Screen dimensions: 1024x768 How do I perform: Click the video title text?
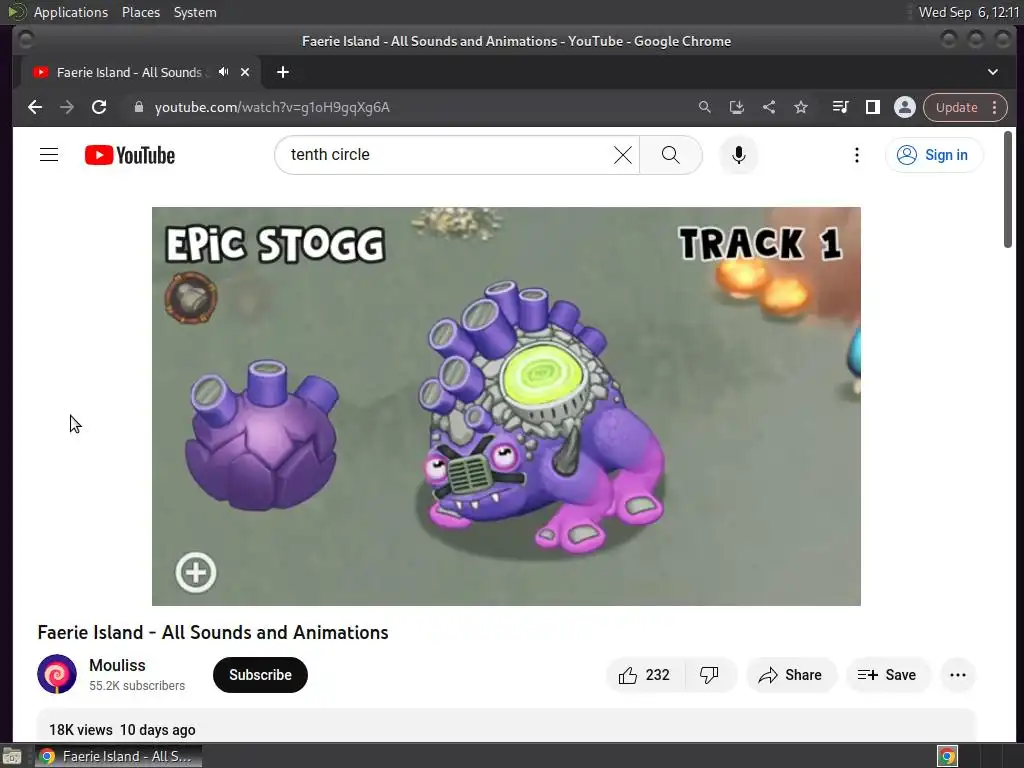(213, 632)
